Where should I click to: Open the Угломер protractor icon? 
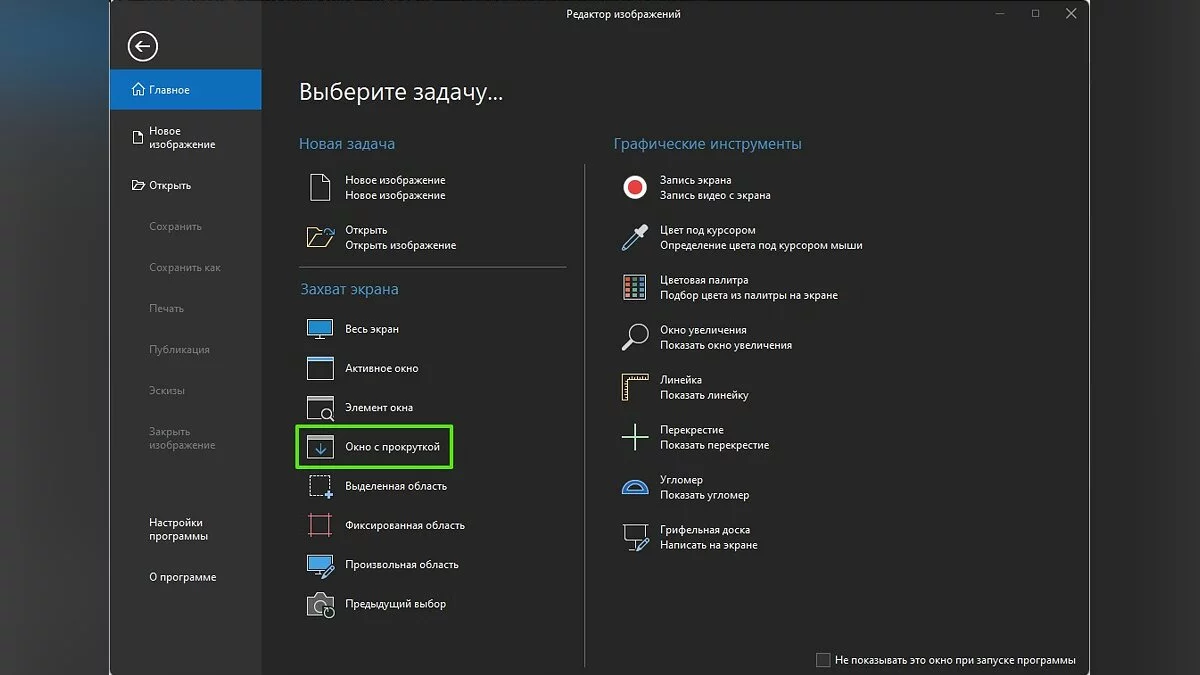(635, 487)
